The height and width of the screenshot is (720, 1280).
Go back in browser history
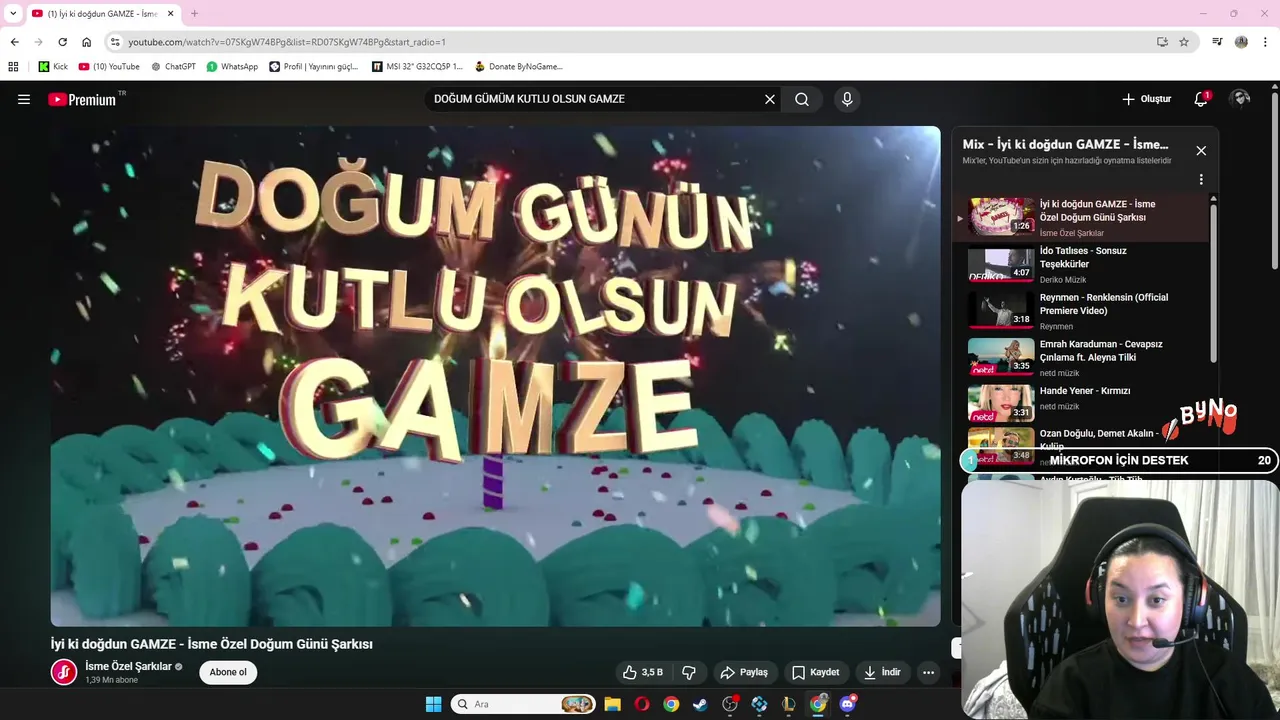14,42
